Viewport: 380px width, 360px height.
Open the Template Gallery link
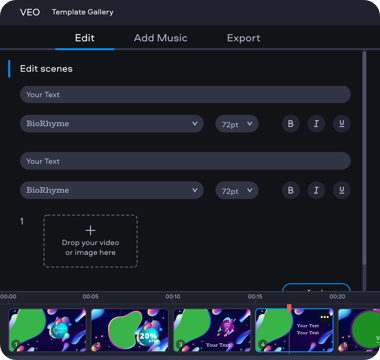[x=83, y=12]
